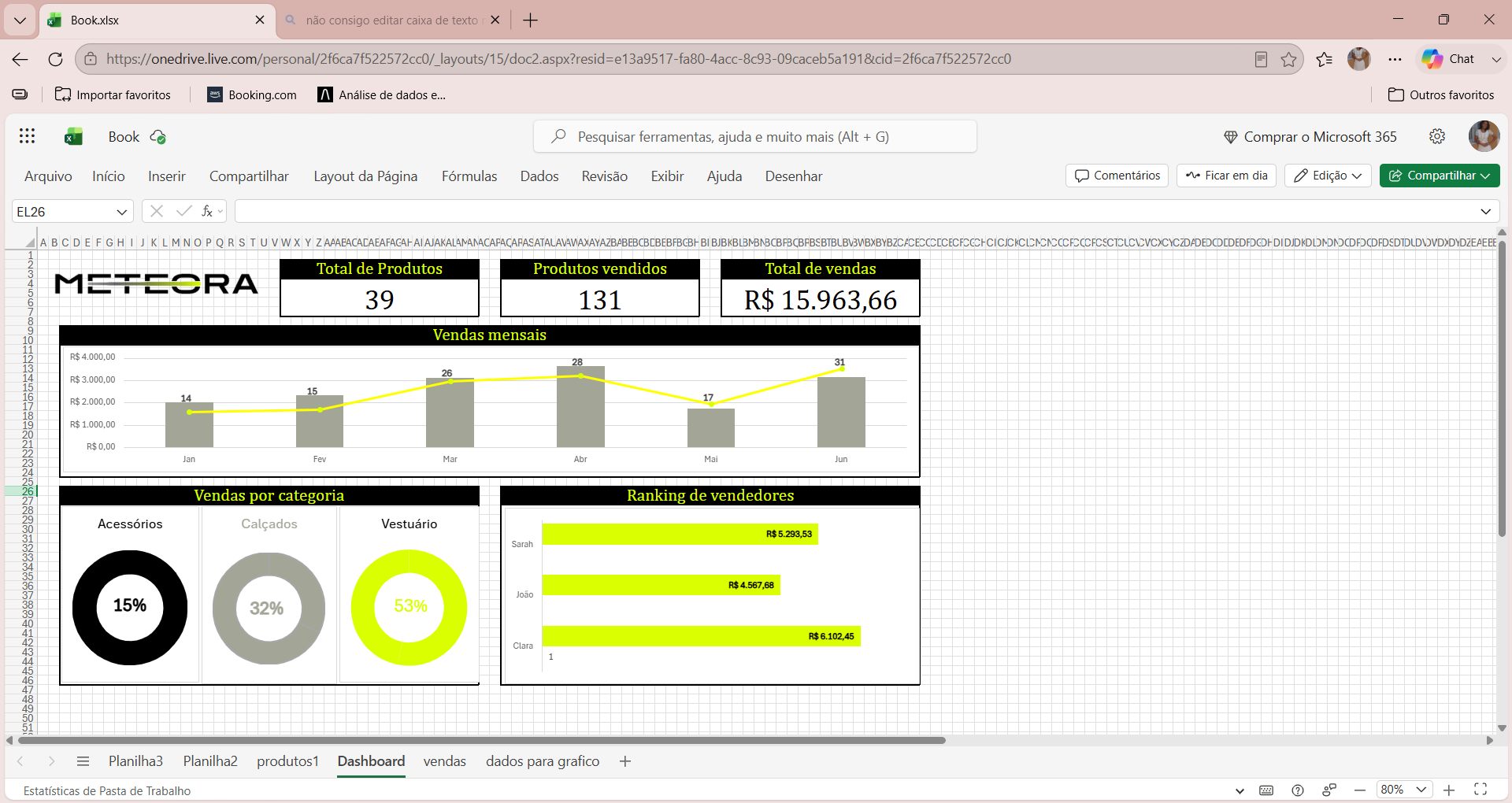Click the browser address bar URL

click(x=558, y=59)
